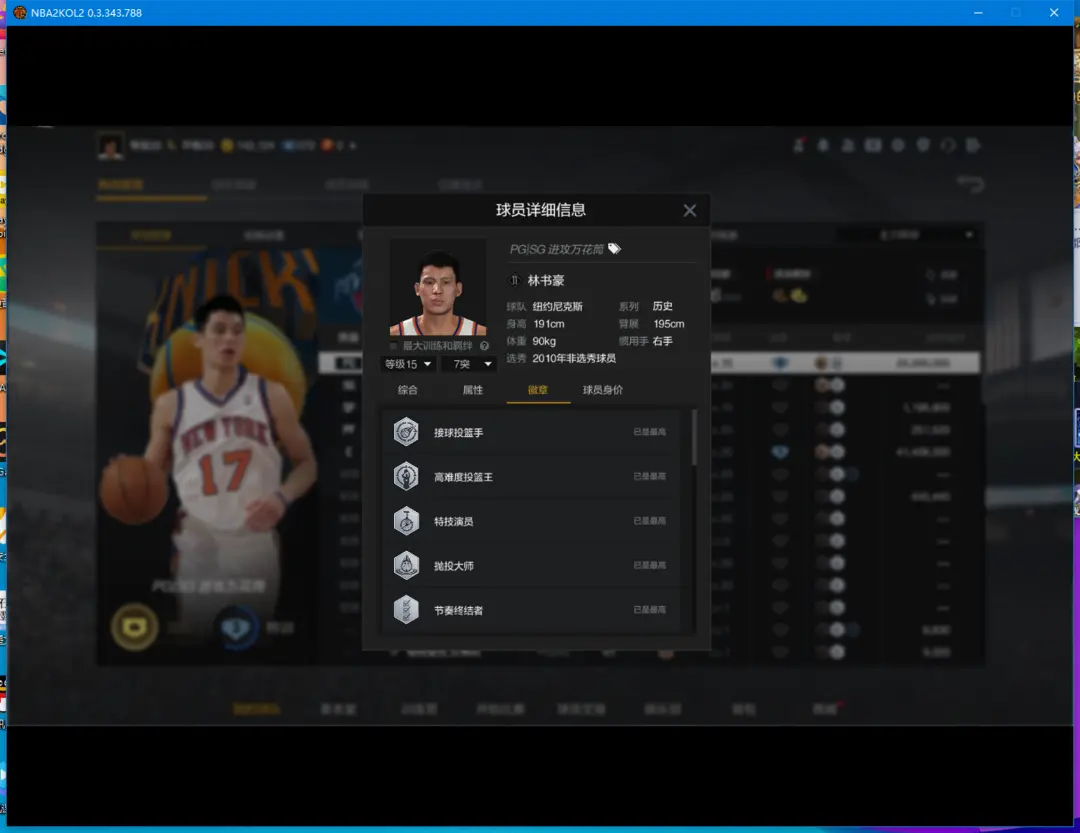
Task: Switch to the 综合 tab
Action: [x=408, y=390]
